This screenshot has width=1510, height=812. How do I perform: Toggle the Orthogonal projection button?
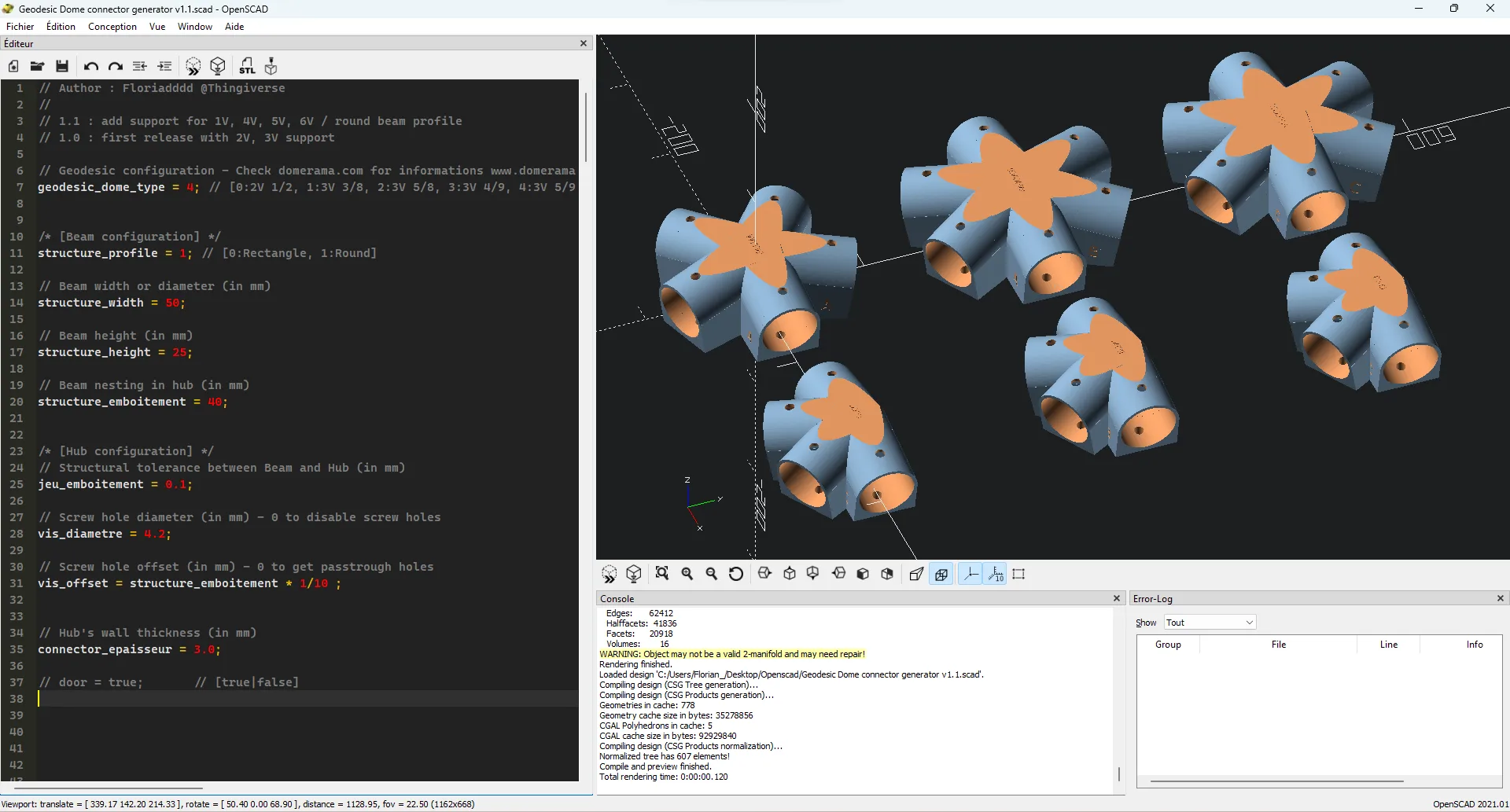(941, 574)
